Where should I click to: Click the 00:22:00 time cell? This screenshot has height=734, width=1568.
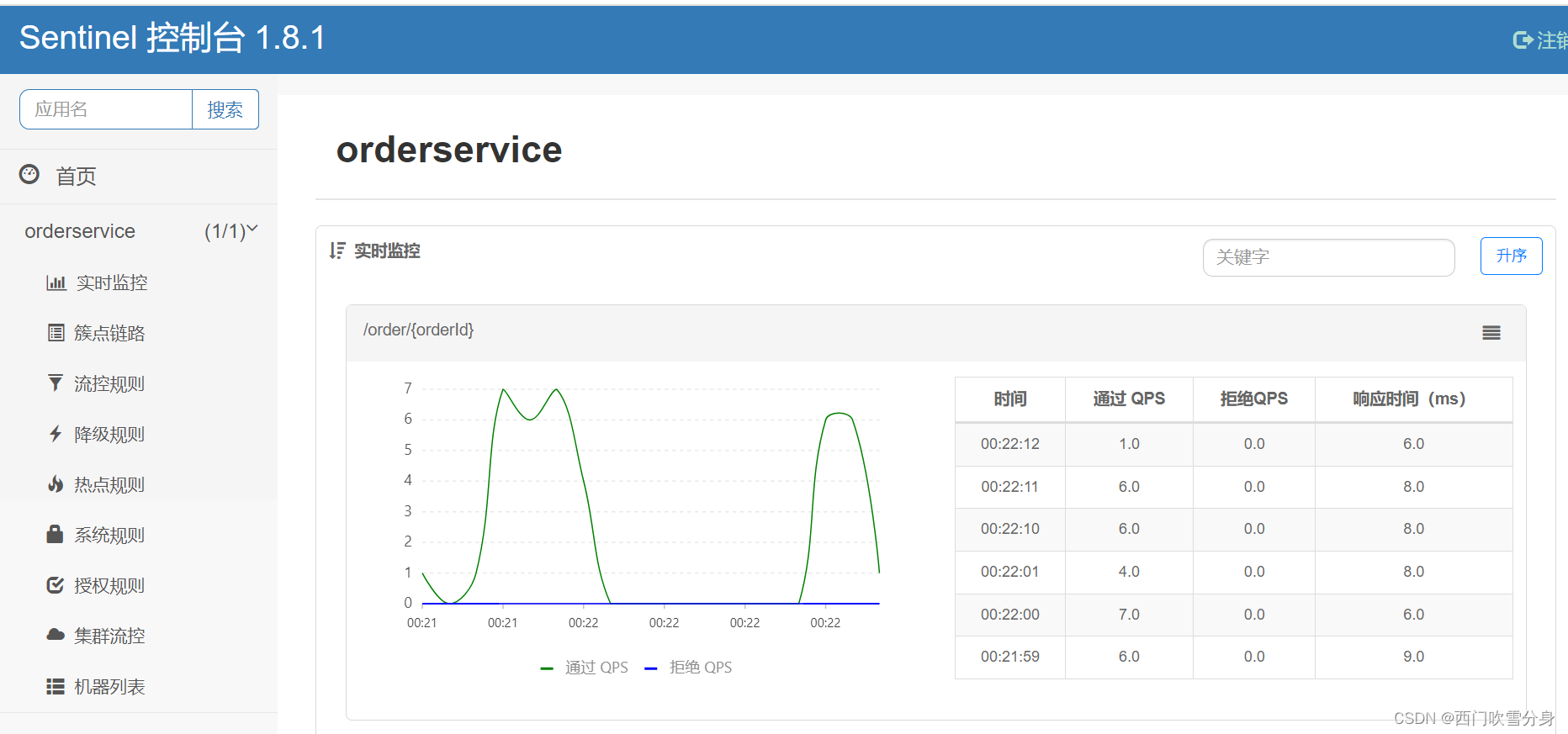coord(1010,615)
